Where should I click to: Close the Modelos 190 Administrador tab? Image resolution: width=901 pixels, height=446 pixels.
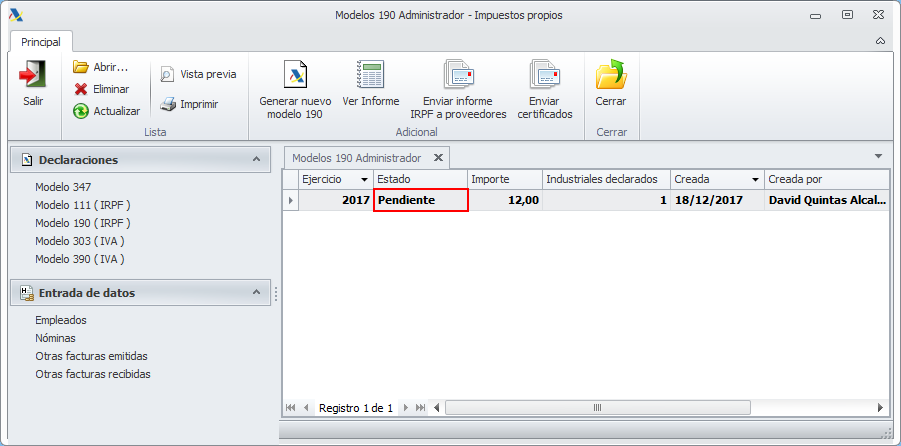tap(438, 158)
